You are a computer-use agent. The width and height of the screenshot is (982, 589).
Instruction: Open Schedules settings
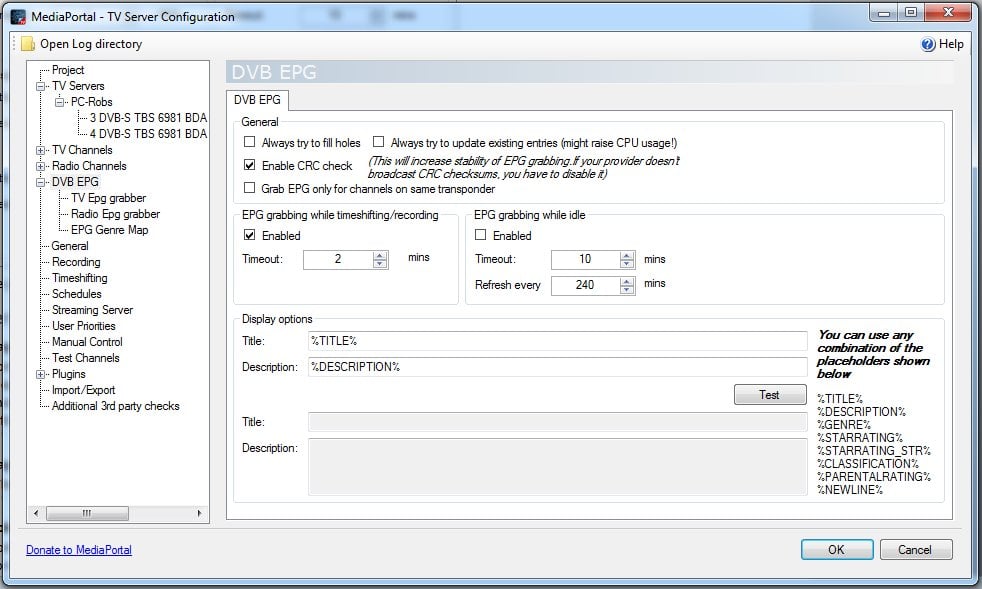coord(76,294)
